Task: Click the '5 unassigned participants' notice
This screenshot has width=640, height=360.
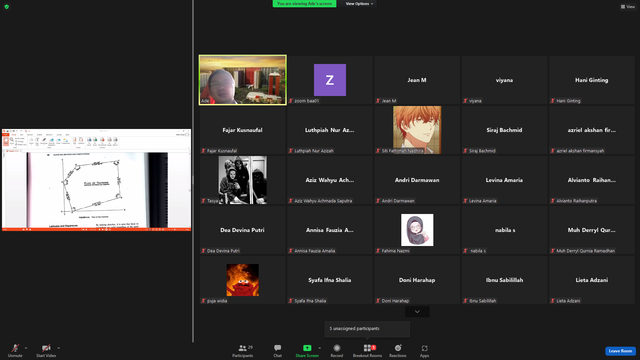Action: tap(367, 329)
